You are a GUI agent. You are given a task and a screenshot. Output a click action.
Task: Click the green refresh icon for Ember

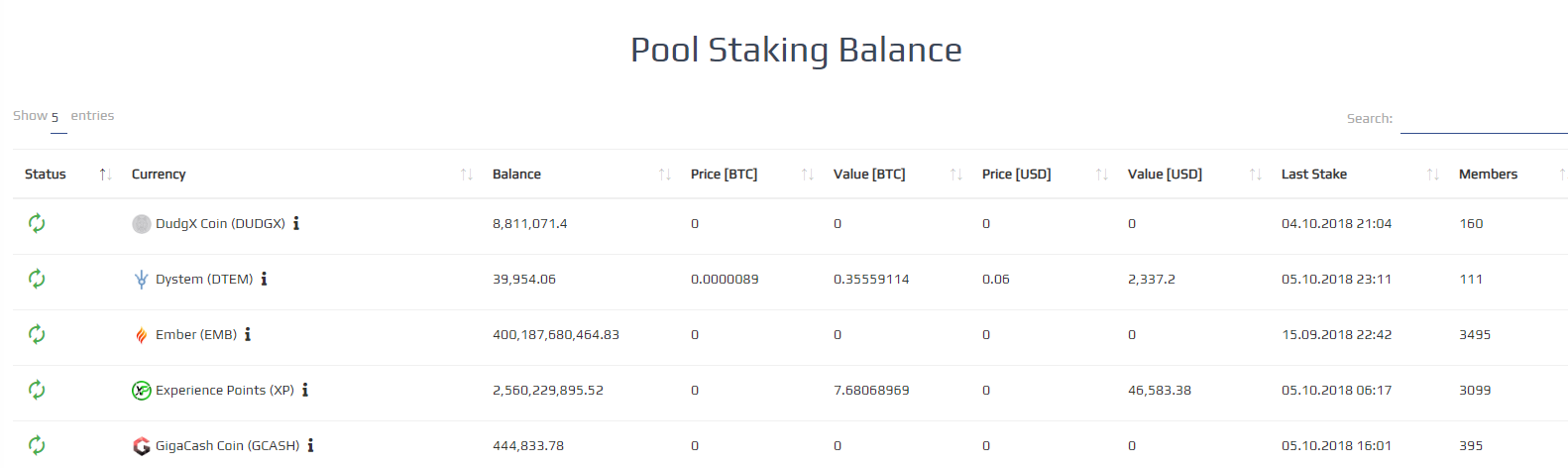37,334
